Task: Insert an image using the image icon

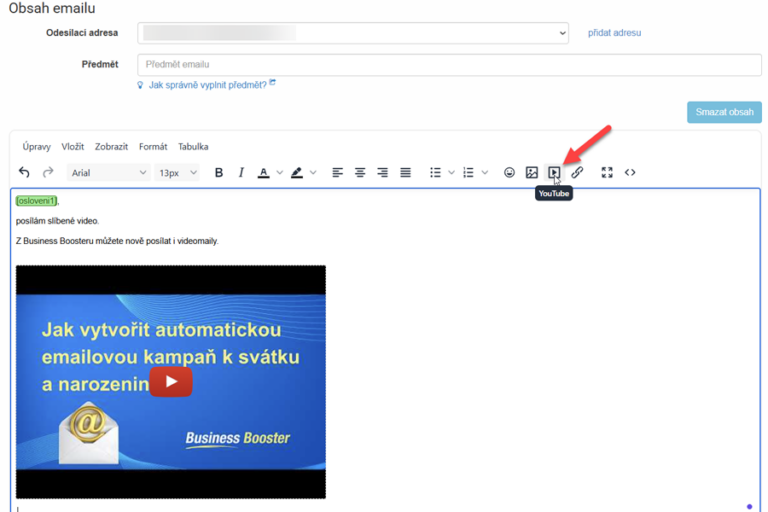Action: click(x=532, y=173)
